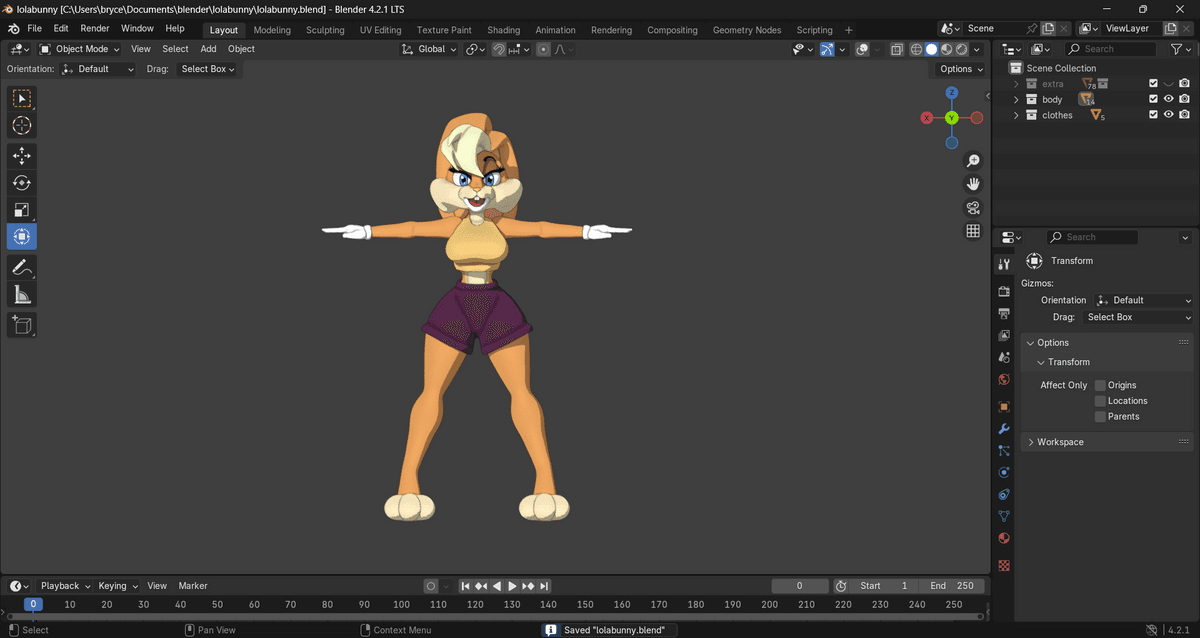The width and height of the screenshot is (1200, 638).
Task: Enable Affect Only Origins checkbox
Action: [1100, 385]
